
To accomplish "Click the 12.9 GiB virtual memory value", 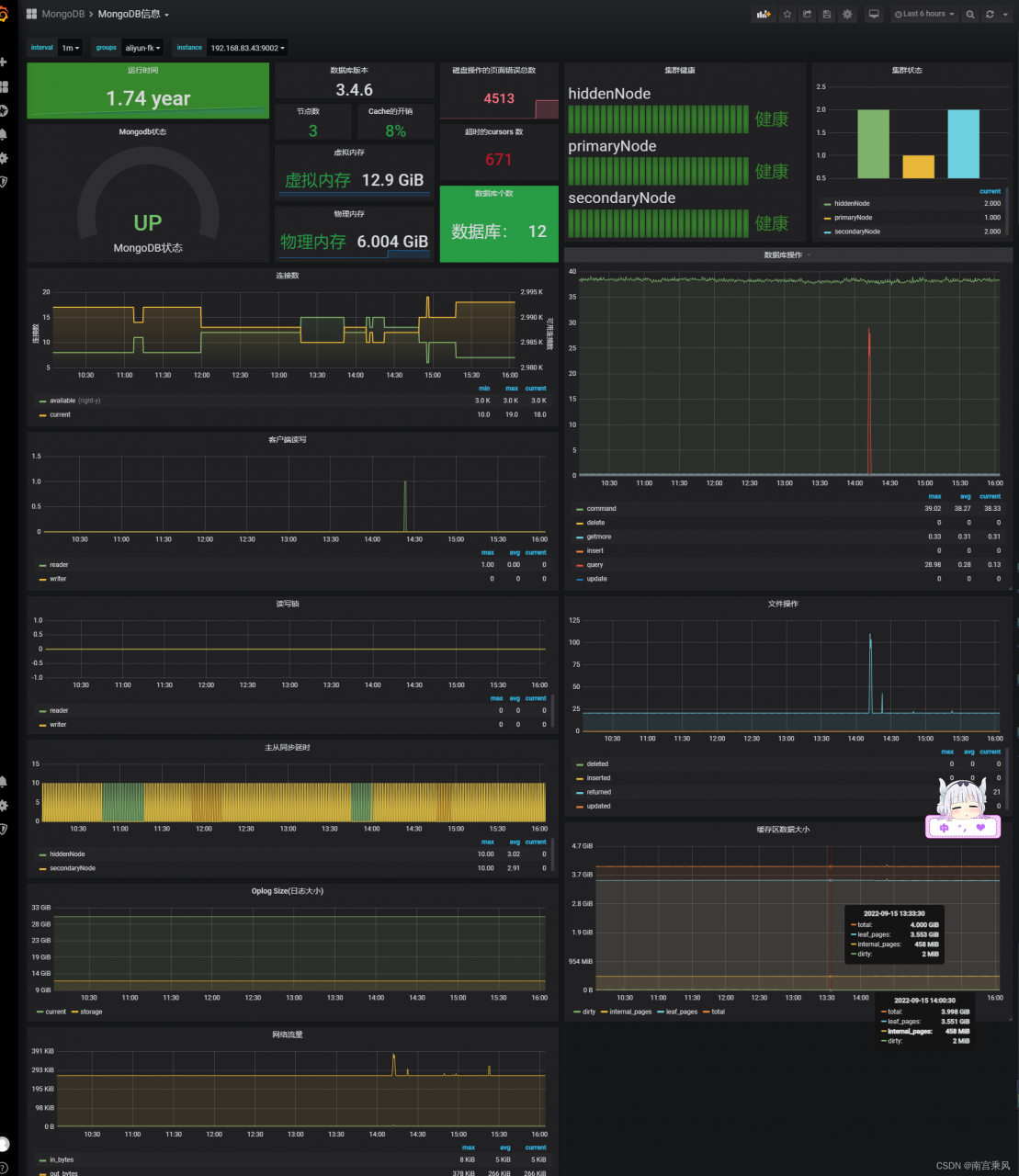I will pos(393,180).
